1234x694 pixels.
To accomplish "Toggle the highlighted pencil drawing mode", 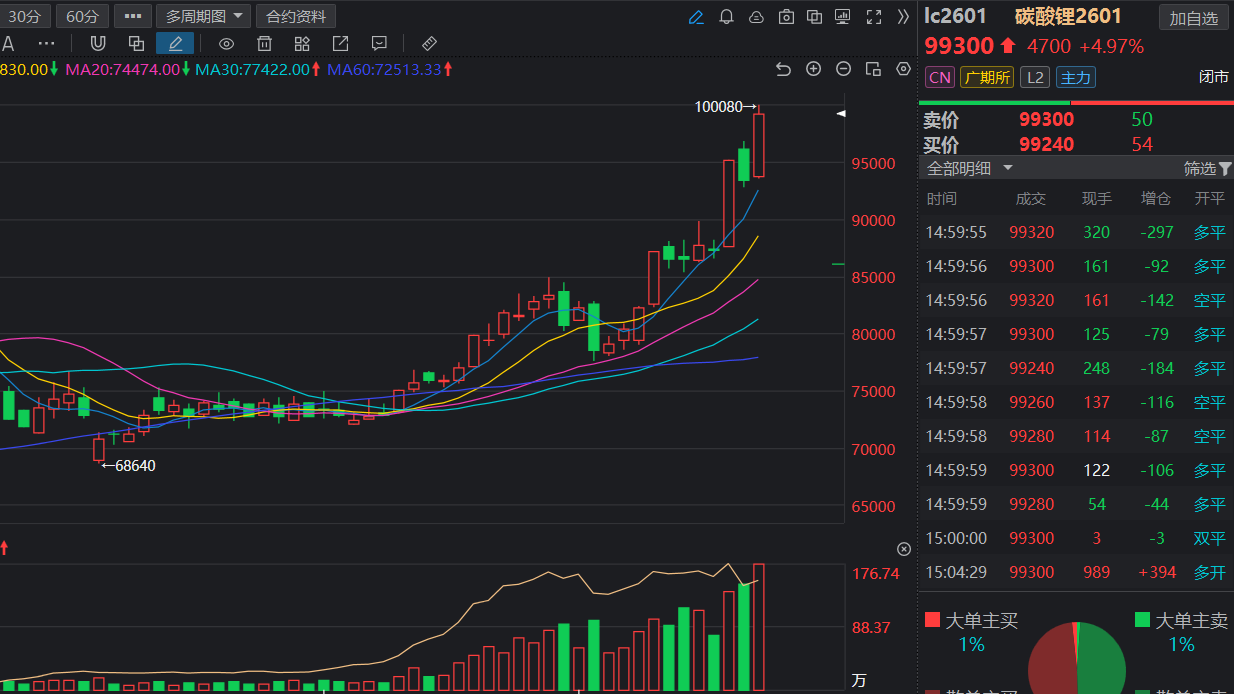I will [x=175, y=43].
